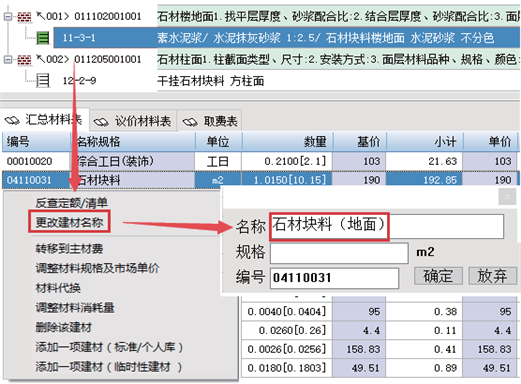Click subtotal cell 0.41
This screenshot has height=384, width=521.
pyautogui.click(x=425, y=349)
